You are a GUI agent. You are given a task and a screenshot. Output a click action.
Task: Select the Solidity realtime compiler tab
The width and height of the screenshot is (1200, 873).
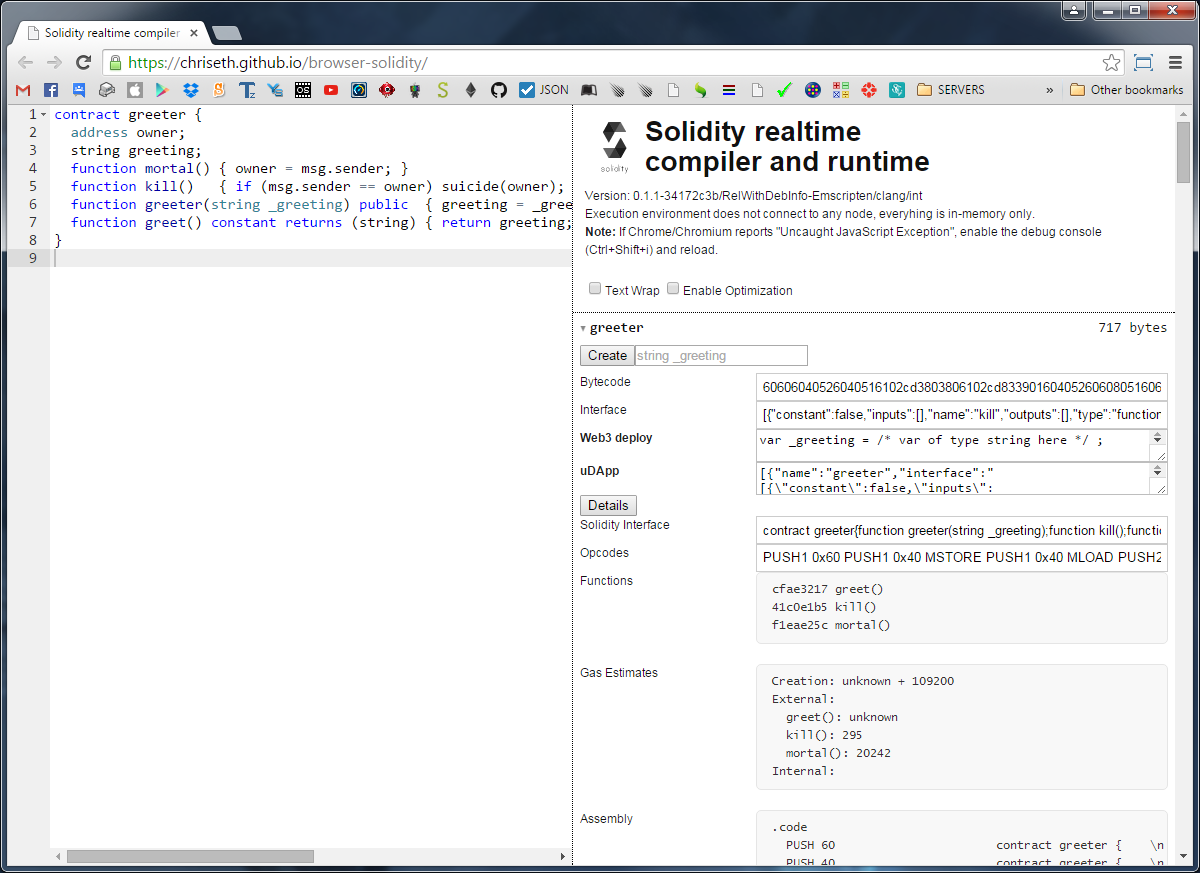coord(112,33)
